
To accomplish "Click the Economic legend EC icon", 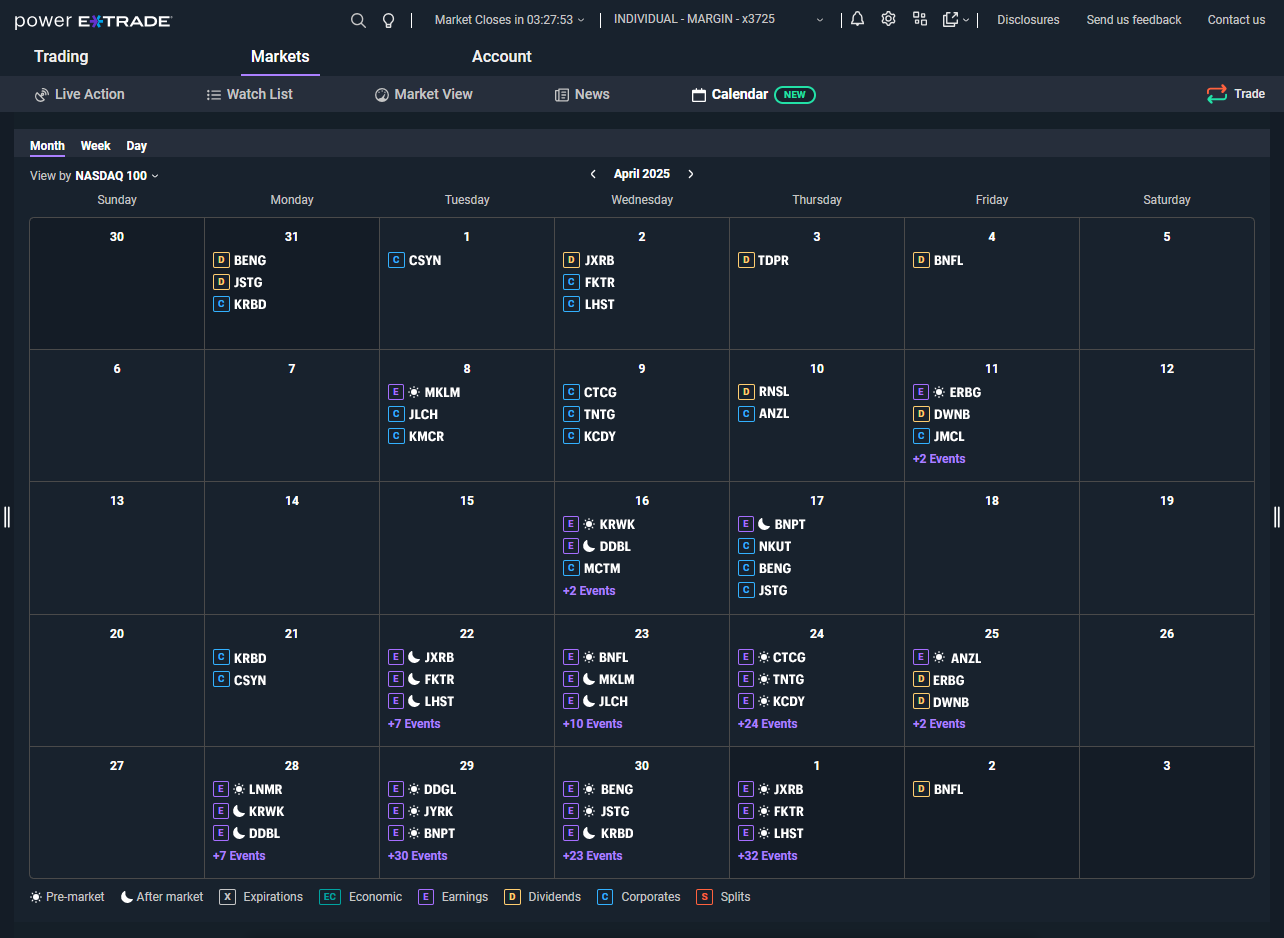I will click(330, 897).
